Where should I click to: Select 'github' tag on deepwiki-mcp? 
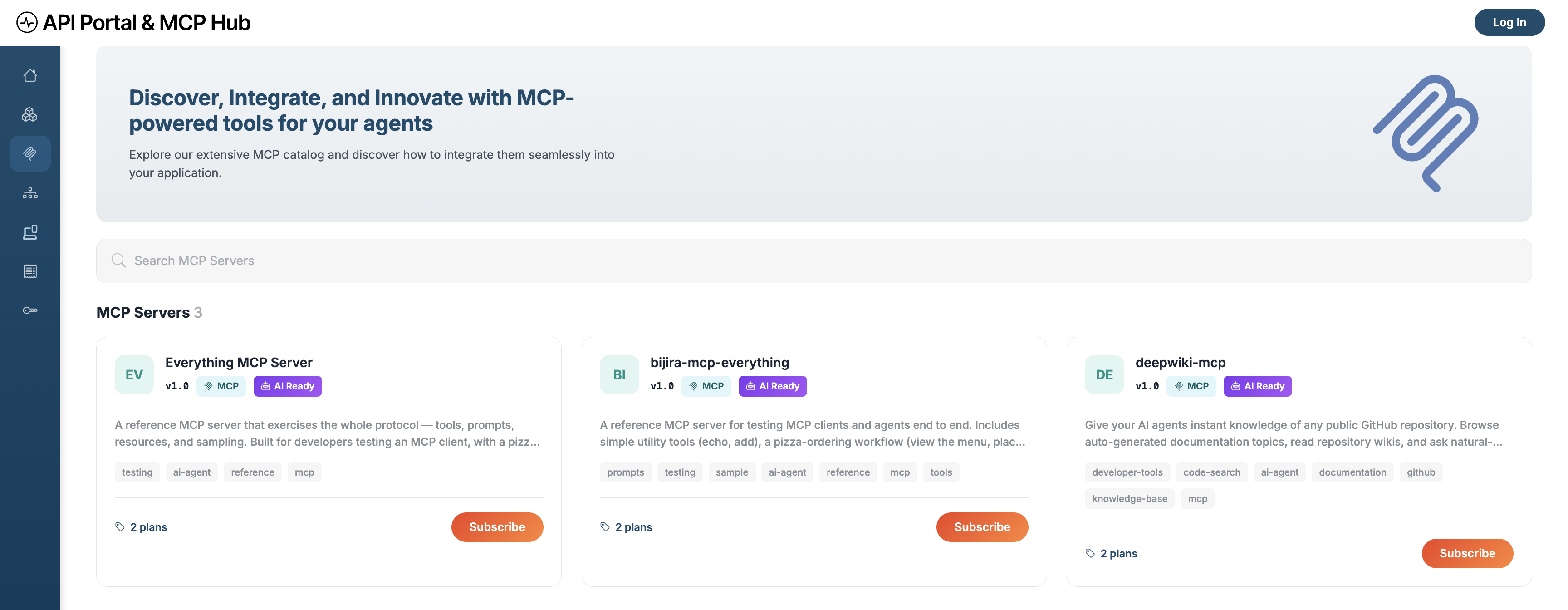pos(1421,472)
